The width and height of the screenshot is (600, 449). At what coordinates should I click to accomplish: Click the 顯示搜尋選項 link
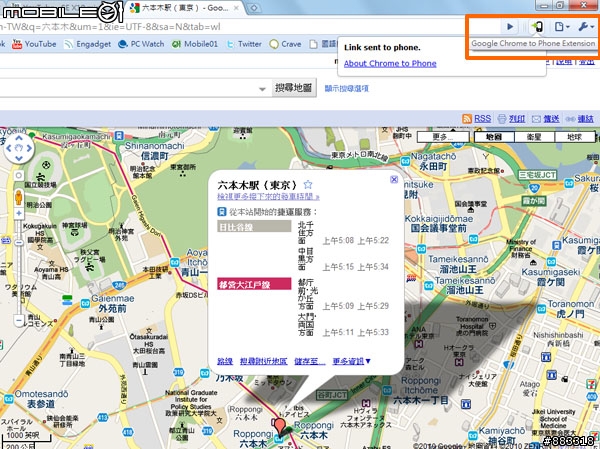347,88
